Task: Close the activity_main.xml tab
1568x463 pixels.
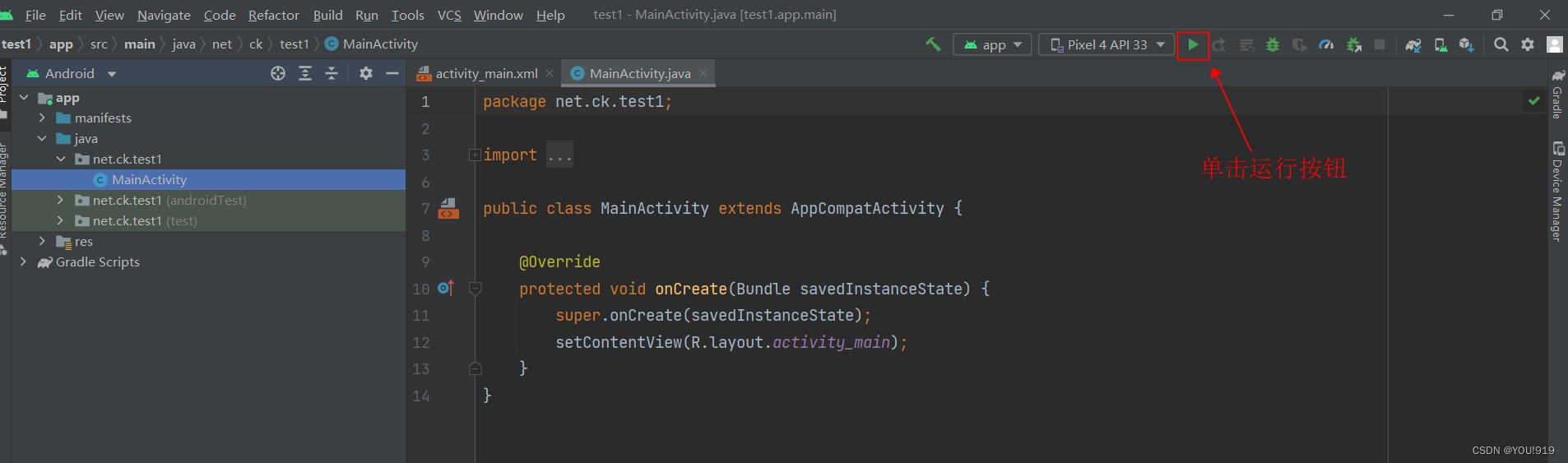Action: [550, 73]
